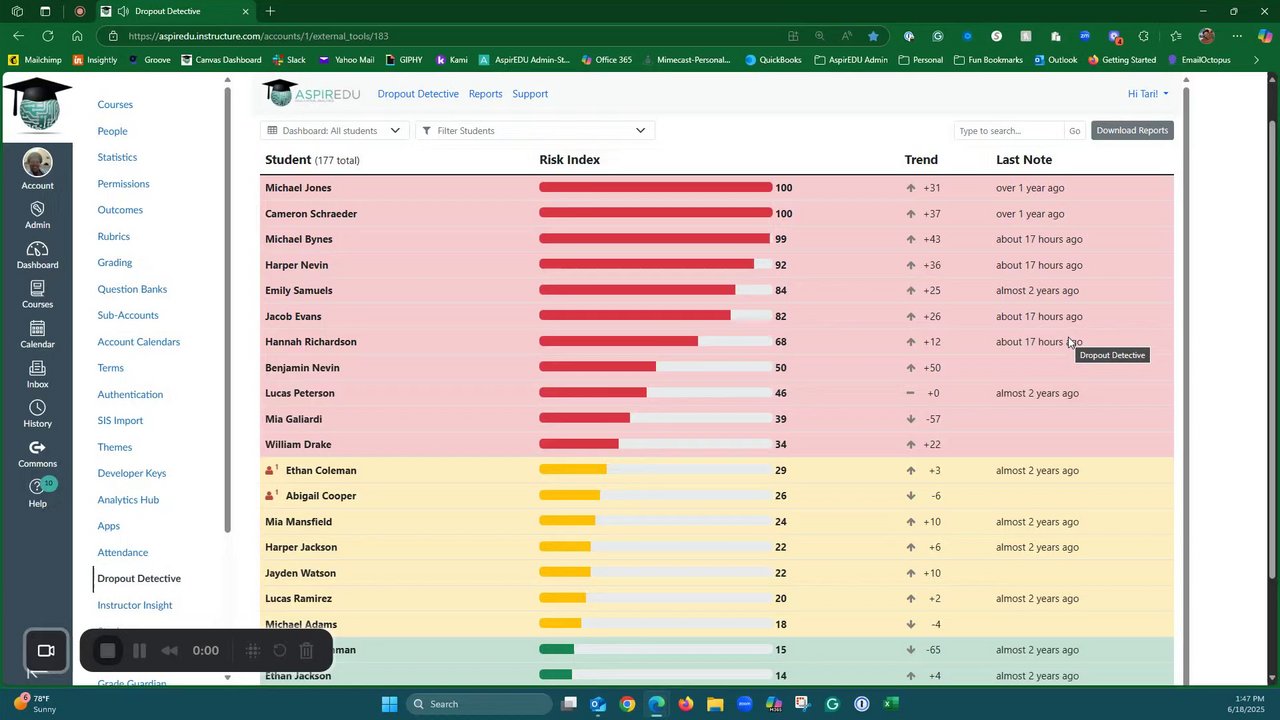The width and height of the screenshot is (1280, 720).
Task: Click the Type to search field
Action: [1009, 131]
